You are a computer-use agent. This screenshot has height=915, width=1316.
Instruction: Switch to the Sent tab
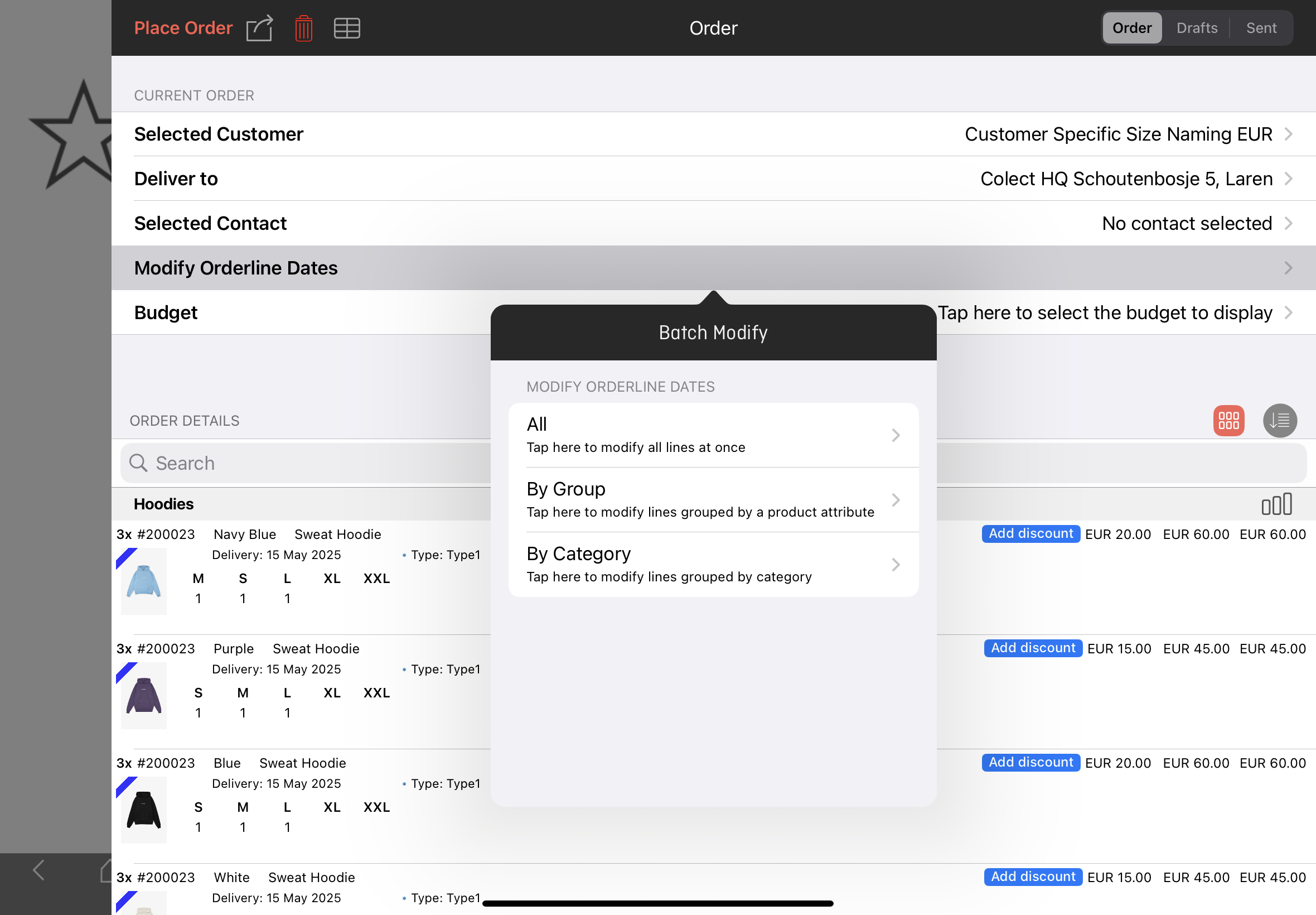point(1261,28)
